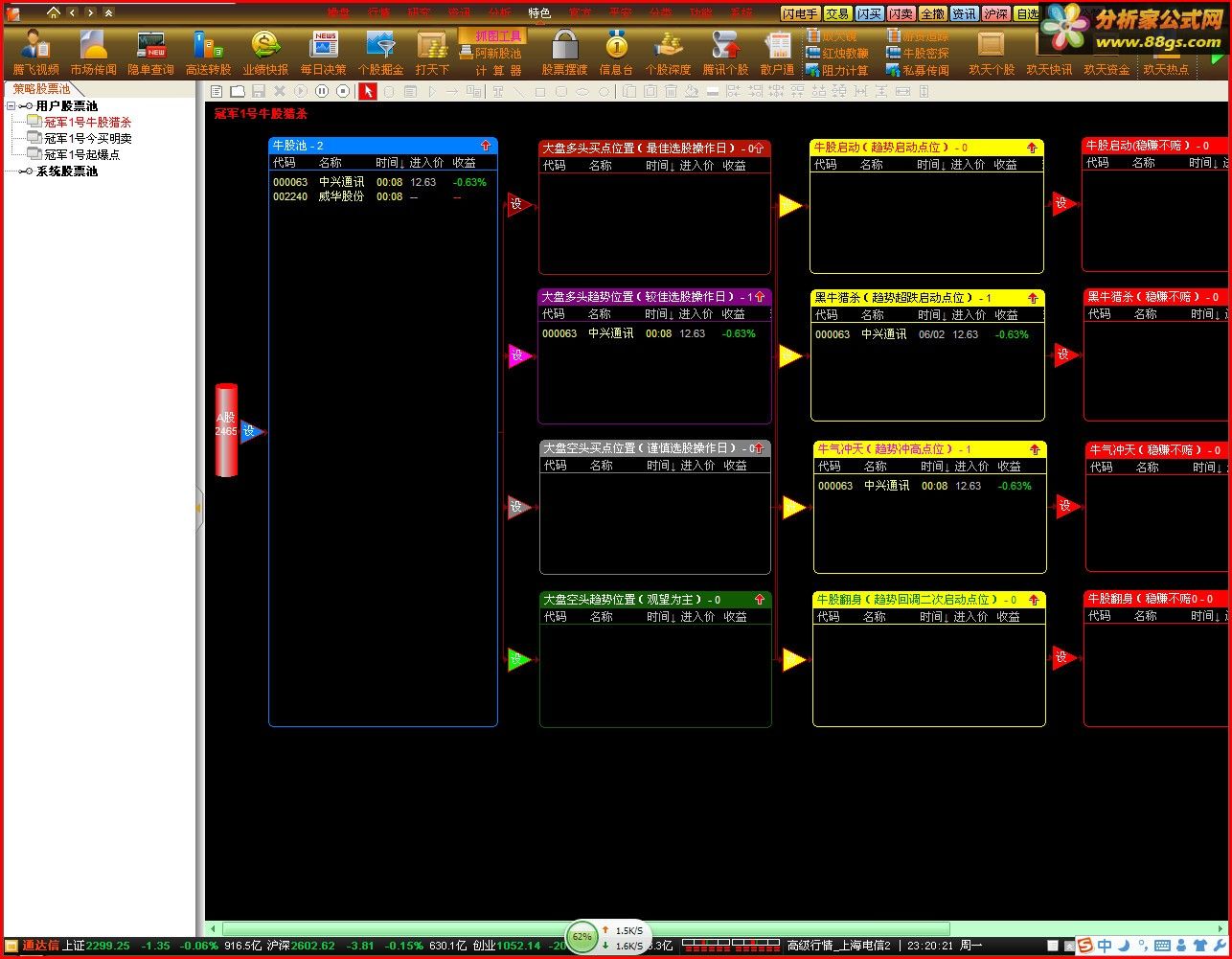Collapse 牛股翻身 yellow panel via header arrow
This screenshot has width=1232, height=959.
point(1034,600)
